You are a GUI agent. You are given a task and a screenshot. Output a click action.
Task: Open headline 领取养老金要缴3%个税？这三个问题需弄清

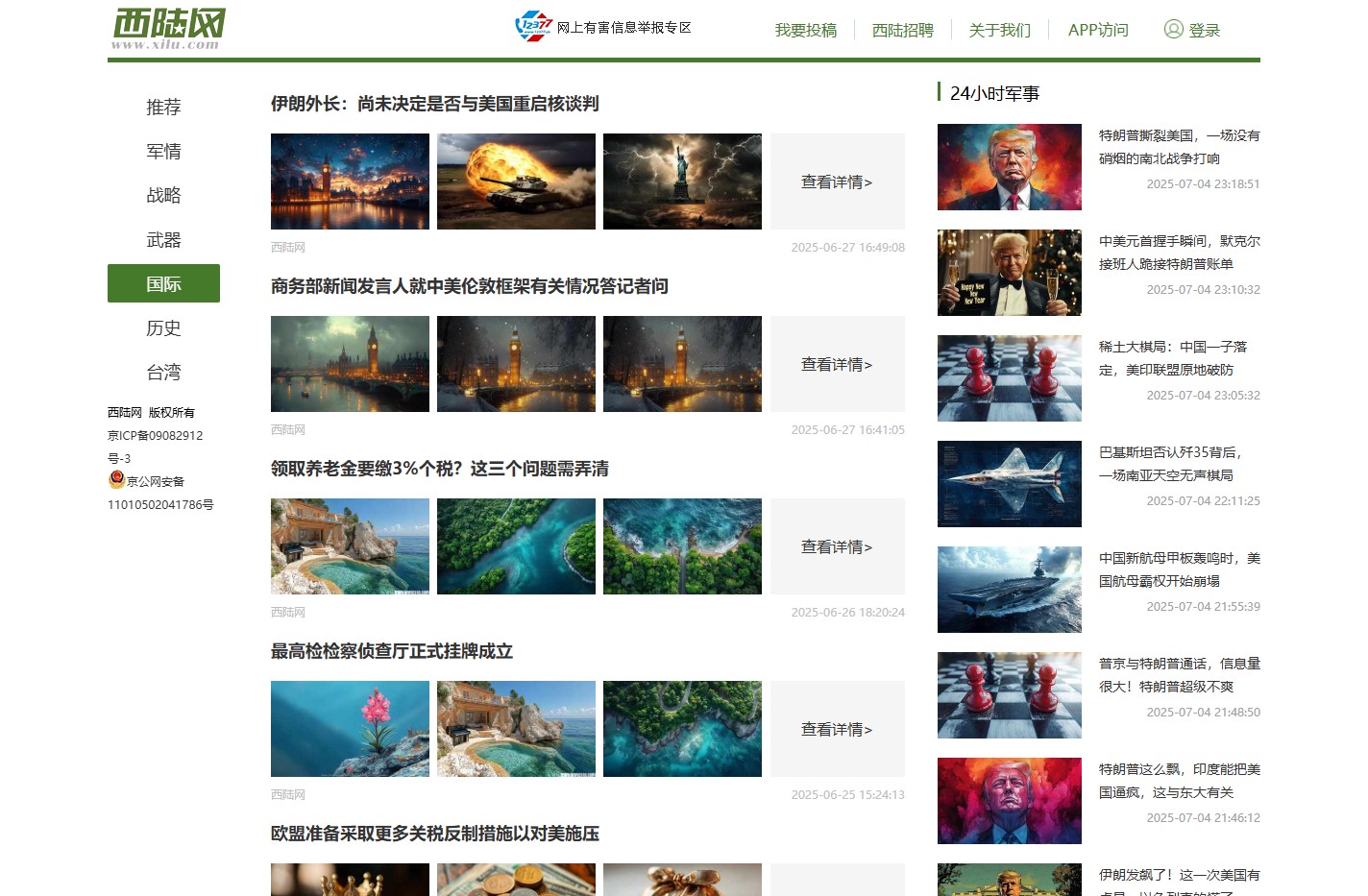439,468
